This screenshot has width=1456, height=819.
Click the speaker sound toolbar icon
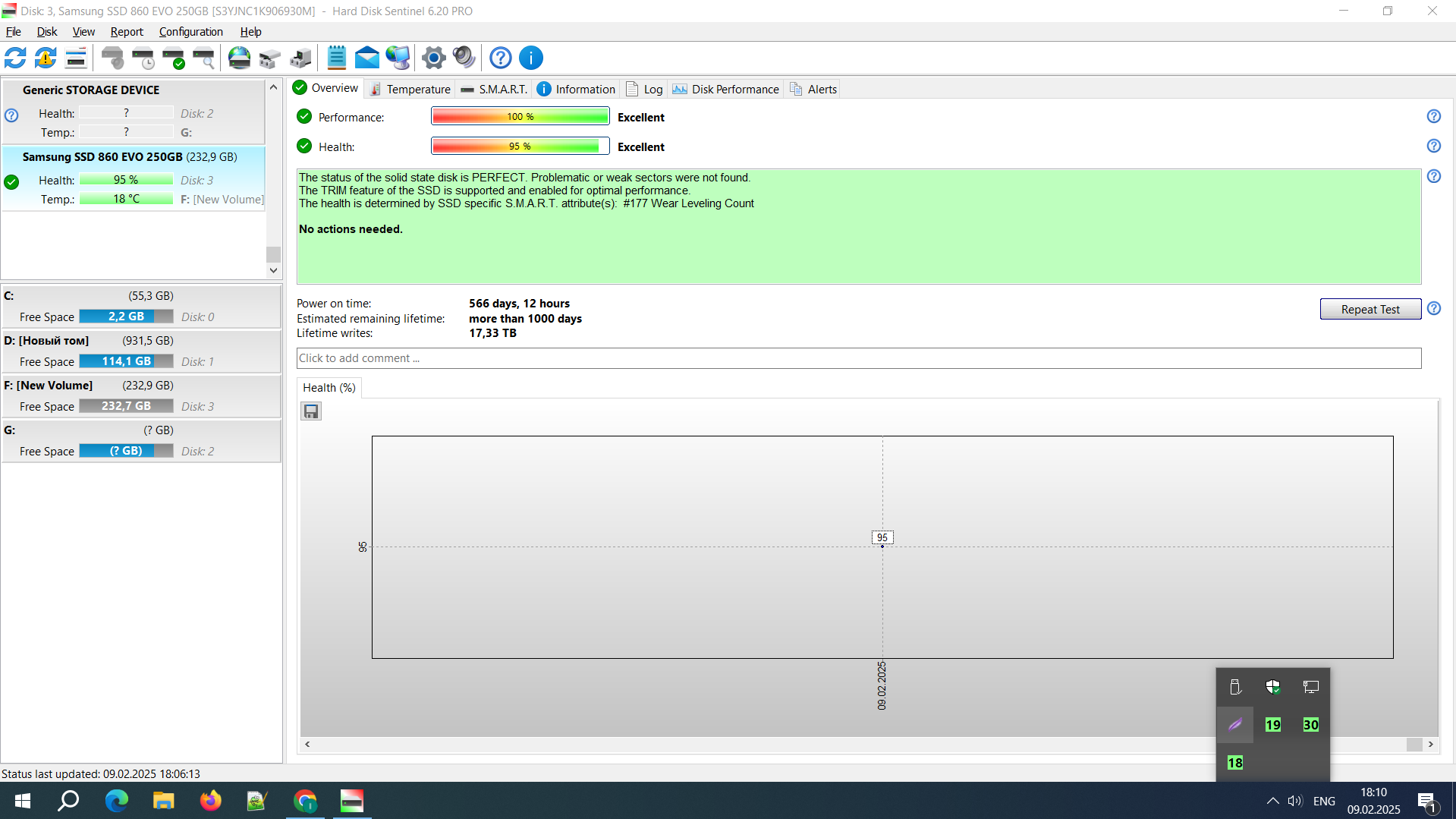(464, 58)
